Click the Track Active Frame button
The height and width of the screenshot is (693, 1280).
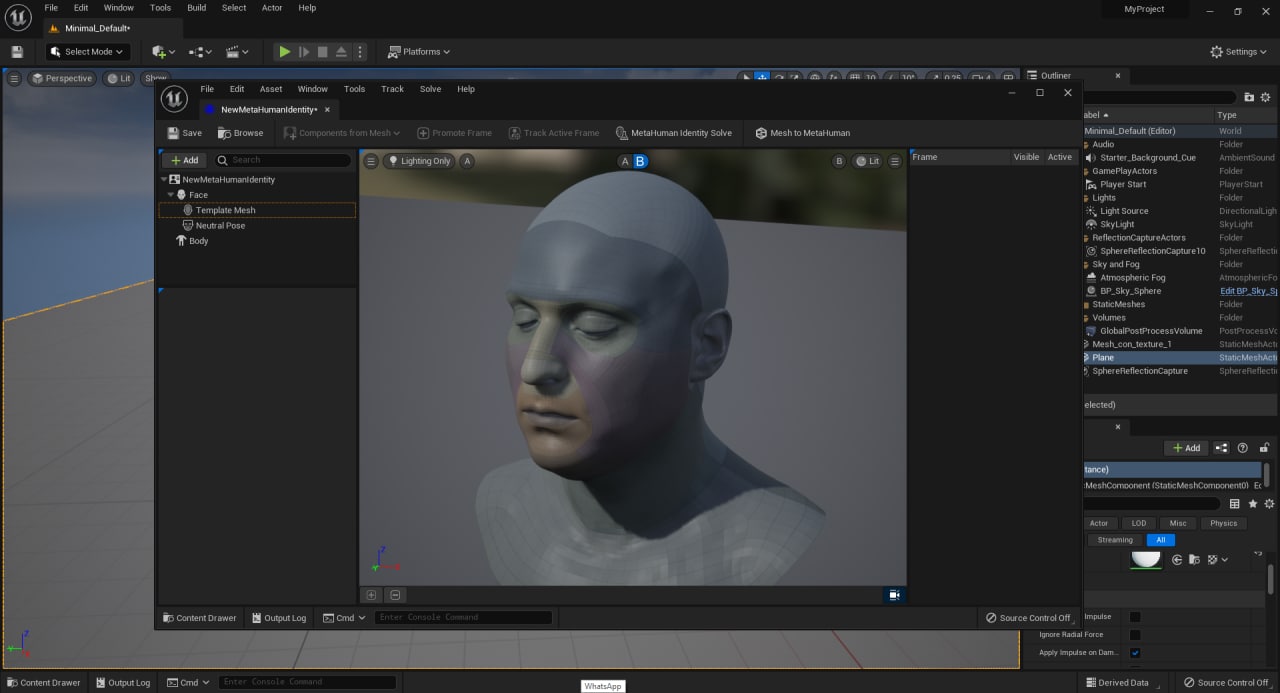click(x=555, y=133)
